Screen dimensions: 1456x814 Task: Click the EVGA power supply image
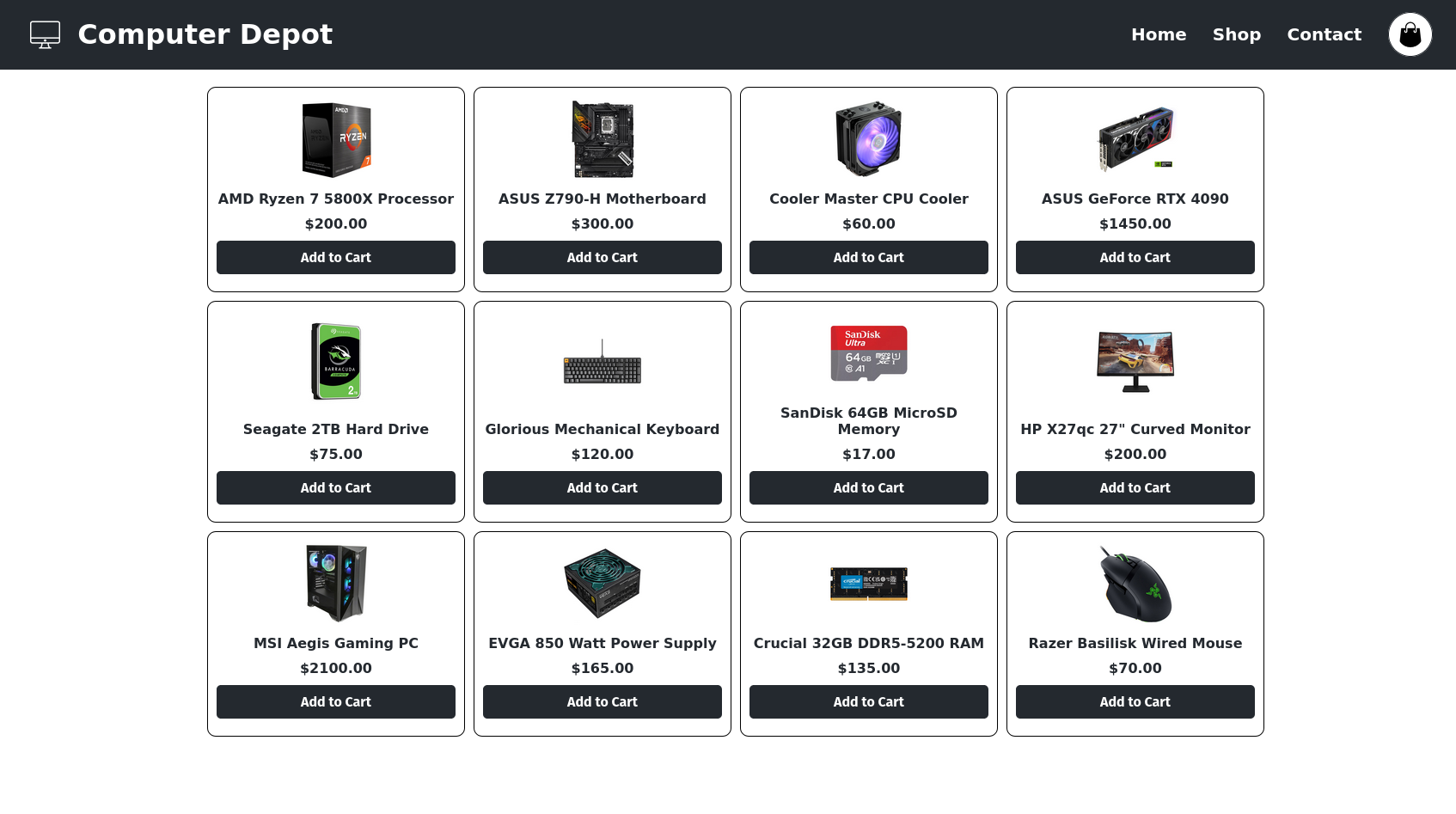tap(603, 584)
